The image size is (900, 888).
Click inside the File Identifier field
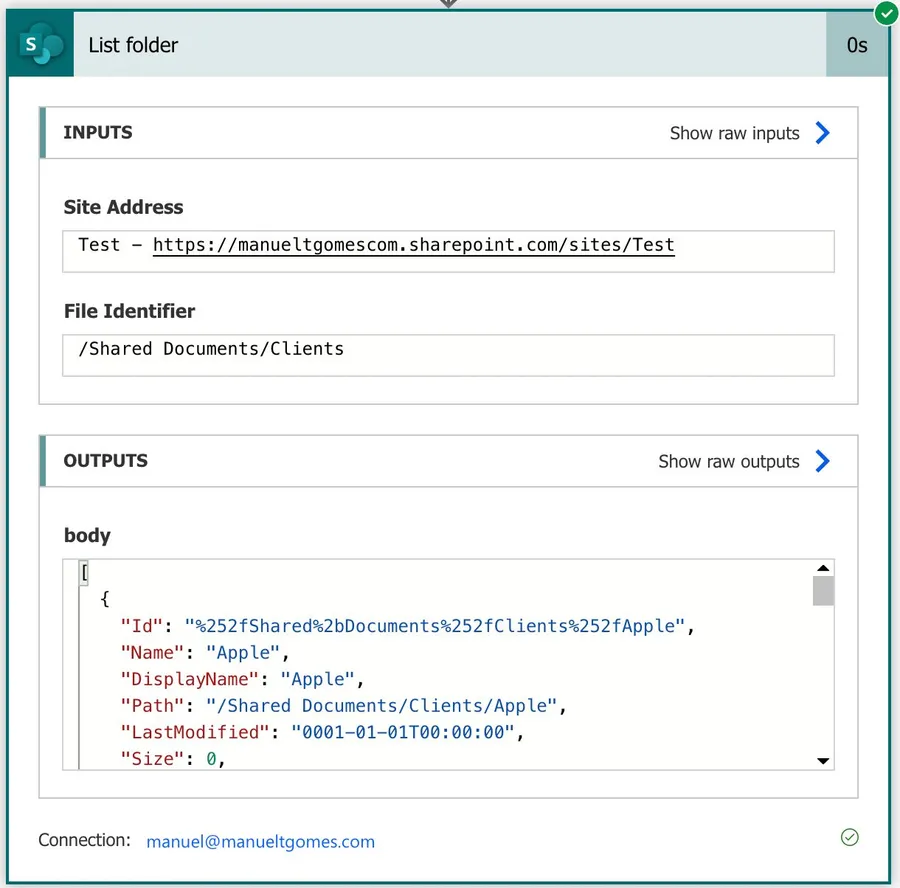448,355
